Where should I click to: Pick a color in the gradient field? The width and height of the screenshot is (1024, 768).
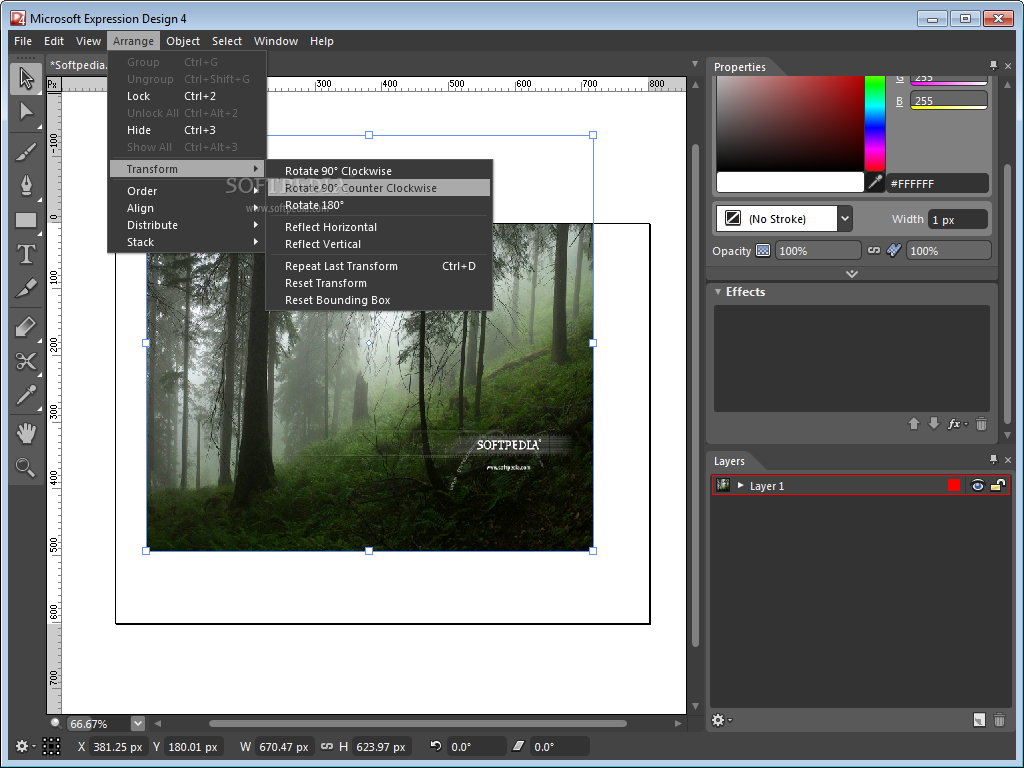coord(790,123)
